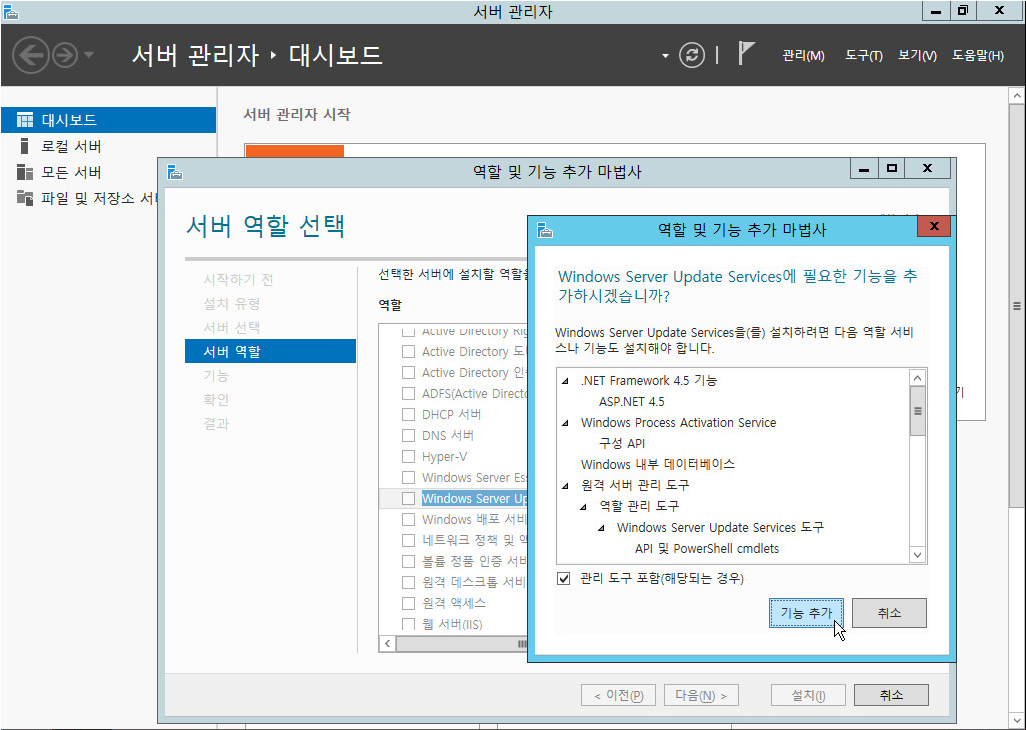Click the 로컬 서버 sidebar icon
1026x730 pixels.
point(25,146)
